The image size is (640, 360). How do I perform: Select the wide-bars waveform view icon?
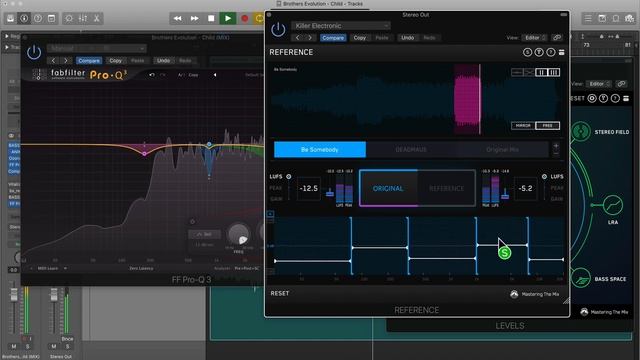(541, 72)
